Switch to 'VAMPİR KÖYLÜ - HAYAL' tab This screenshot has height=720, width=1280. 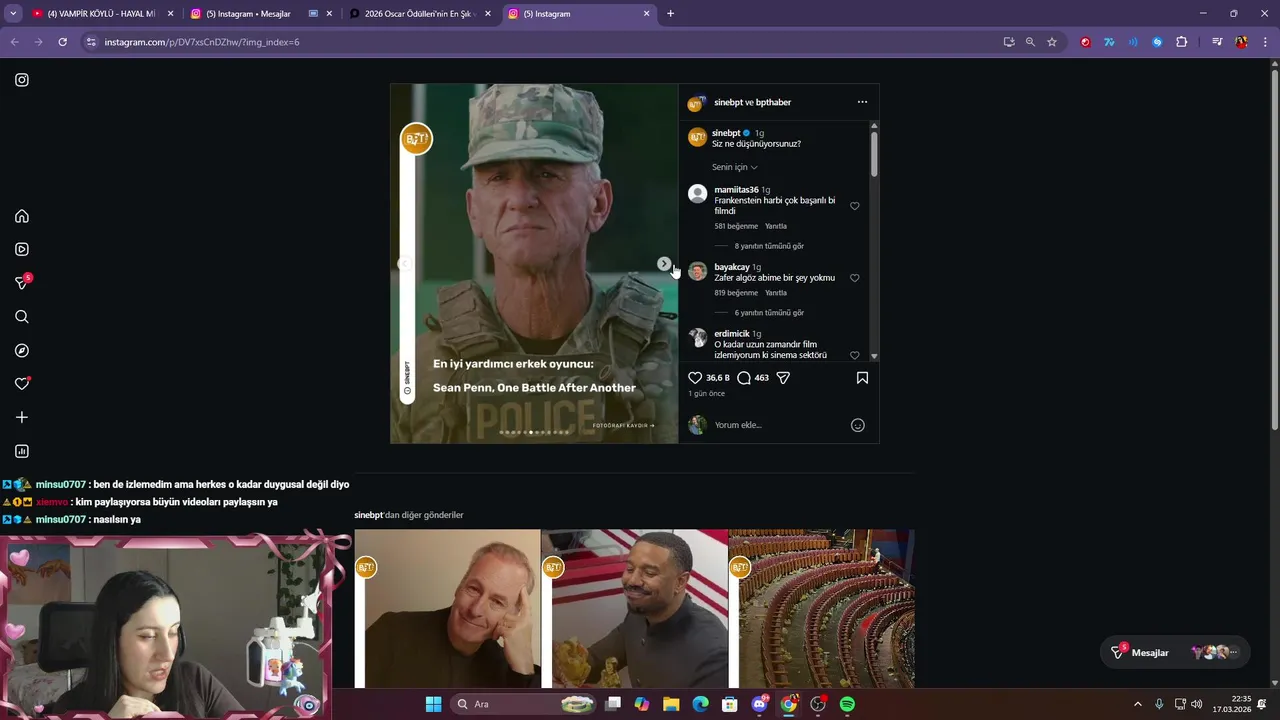[102, 14]
